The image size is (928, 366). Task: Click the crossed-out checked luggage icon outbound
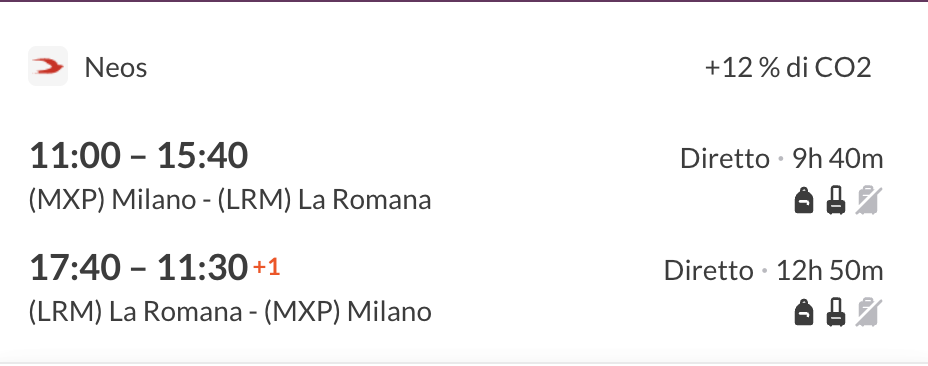pos(868,200)
